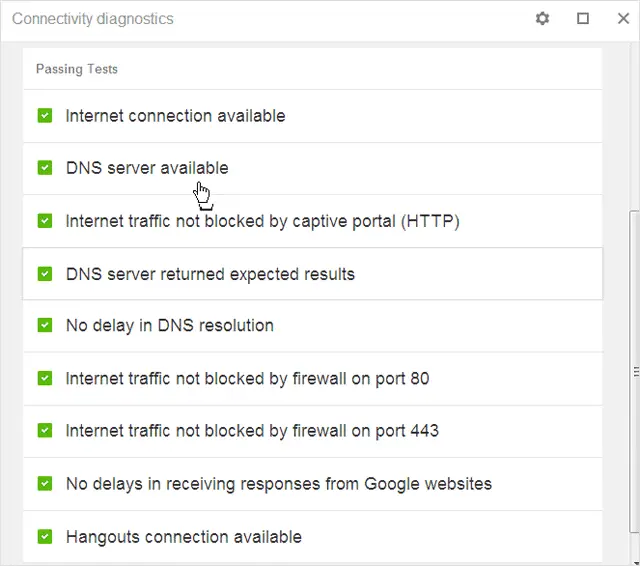Click the vertical scrollbar thumb

(x=635, y=371)
